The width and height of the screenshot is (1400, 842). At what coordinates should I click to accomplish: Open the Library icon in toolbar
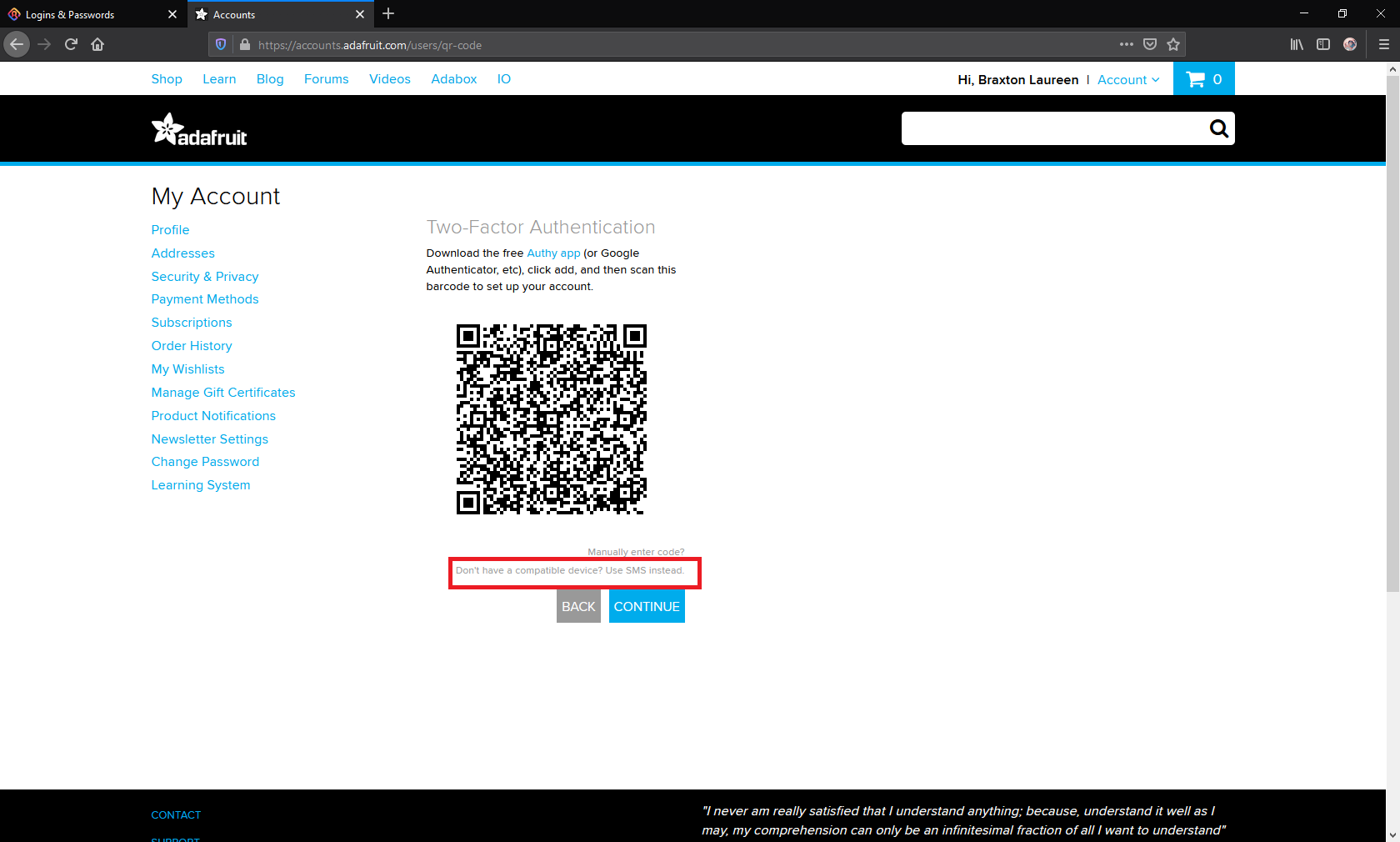tap(1297, 44)
